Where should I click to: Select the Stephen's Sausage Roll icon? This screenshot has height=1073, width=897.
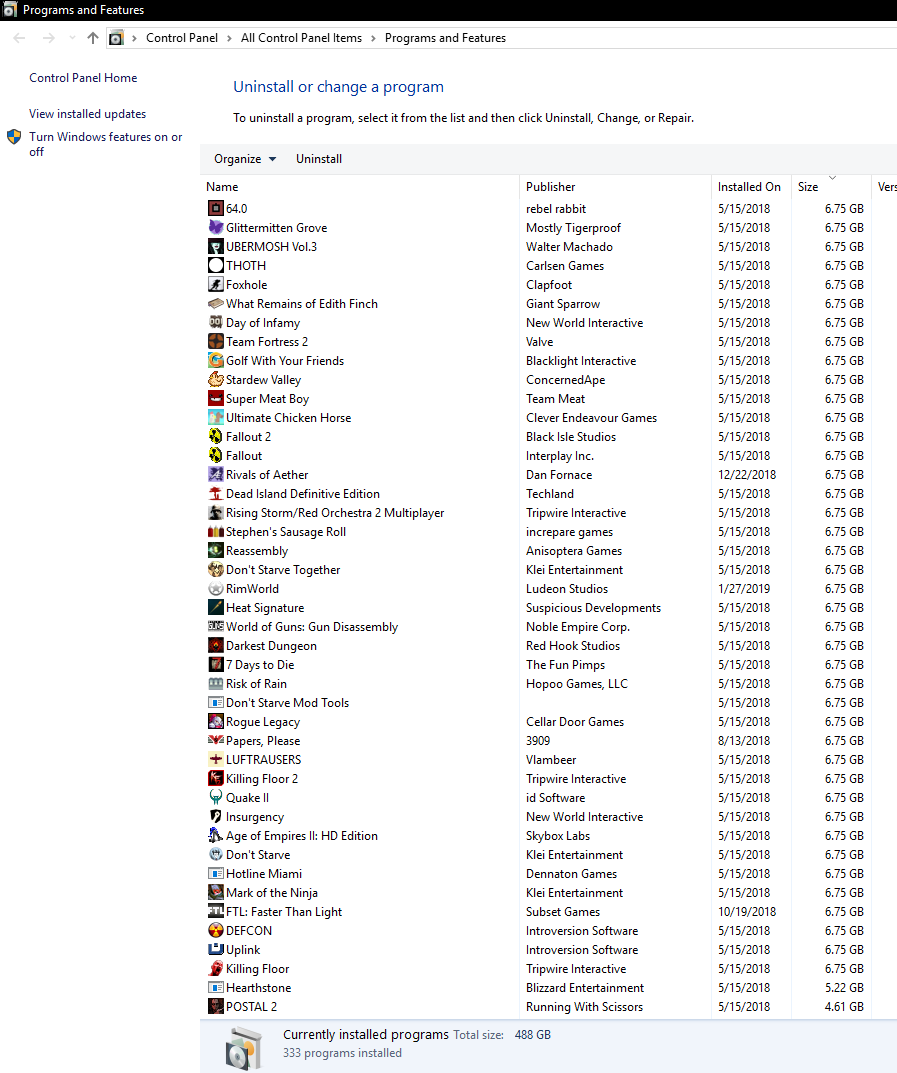[216, 532]
